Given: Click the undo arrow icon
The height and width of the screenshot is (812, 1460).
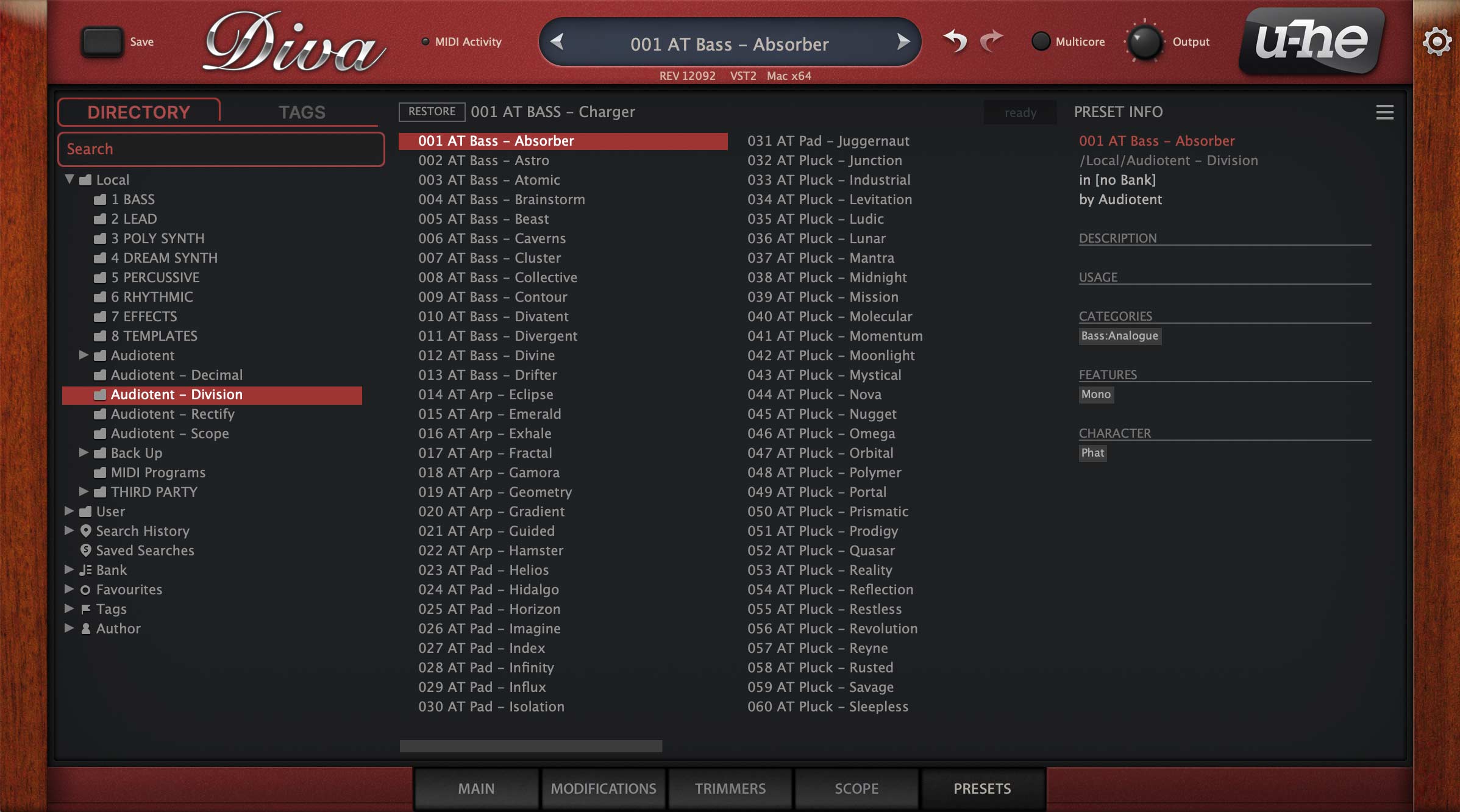Looking at the screenshot, I should pyautogui.click(x=955, y=41).
